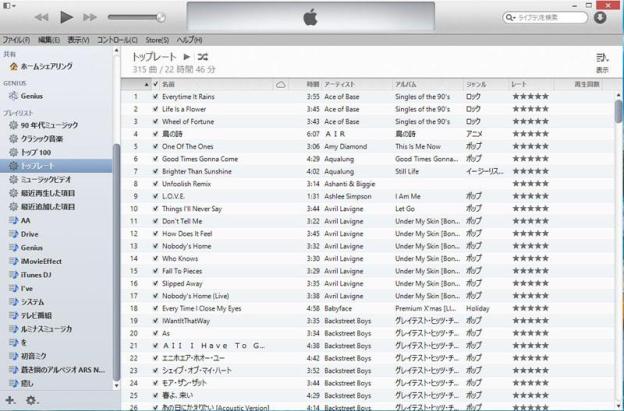Click the track list vertical scrollbar thumb
This screenshot has width=624, height=411.
coord(618,111)
